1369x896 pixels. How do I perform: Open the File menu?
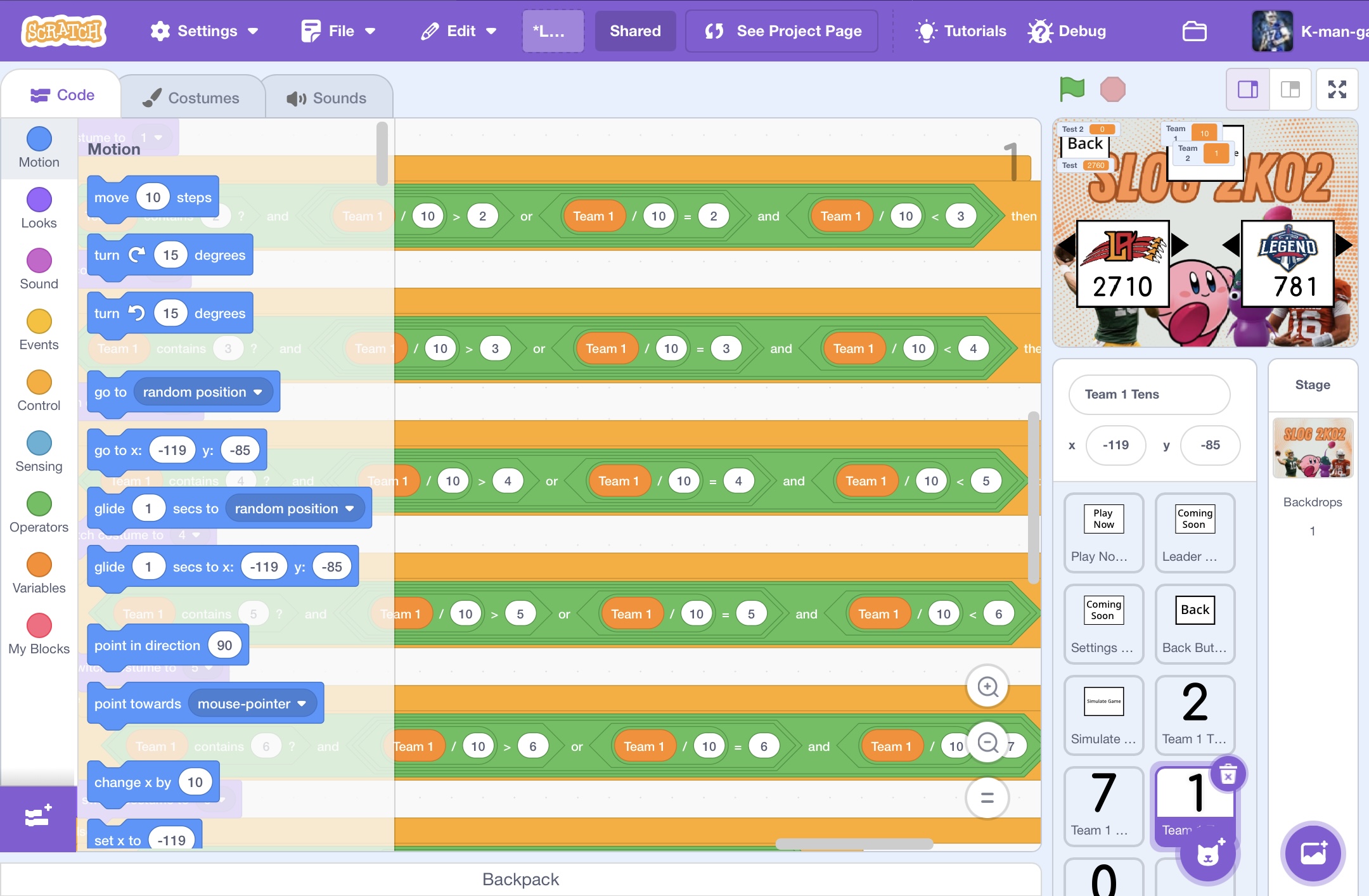coord(338,31)
